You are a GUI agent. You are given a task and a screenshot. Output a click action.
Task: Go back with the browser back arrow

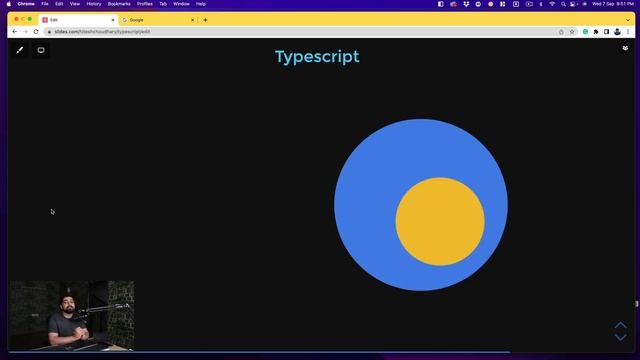[15, 31]
